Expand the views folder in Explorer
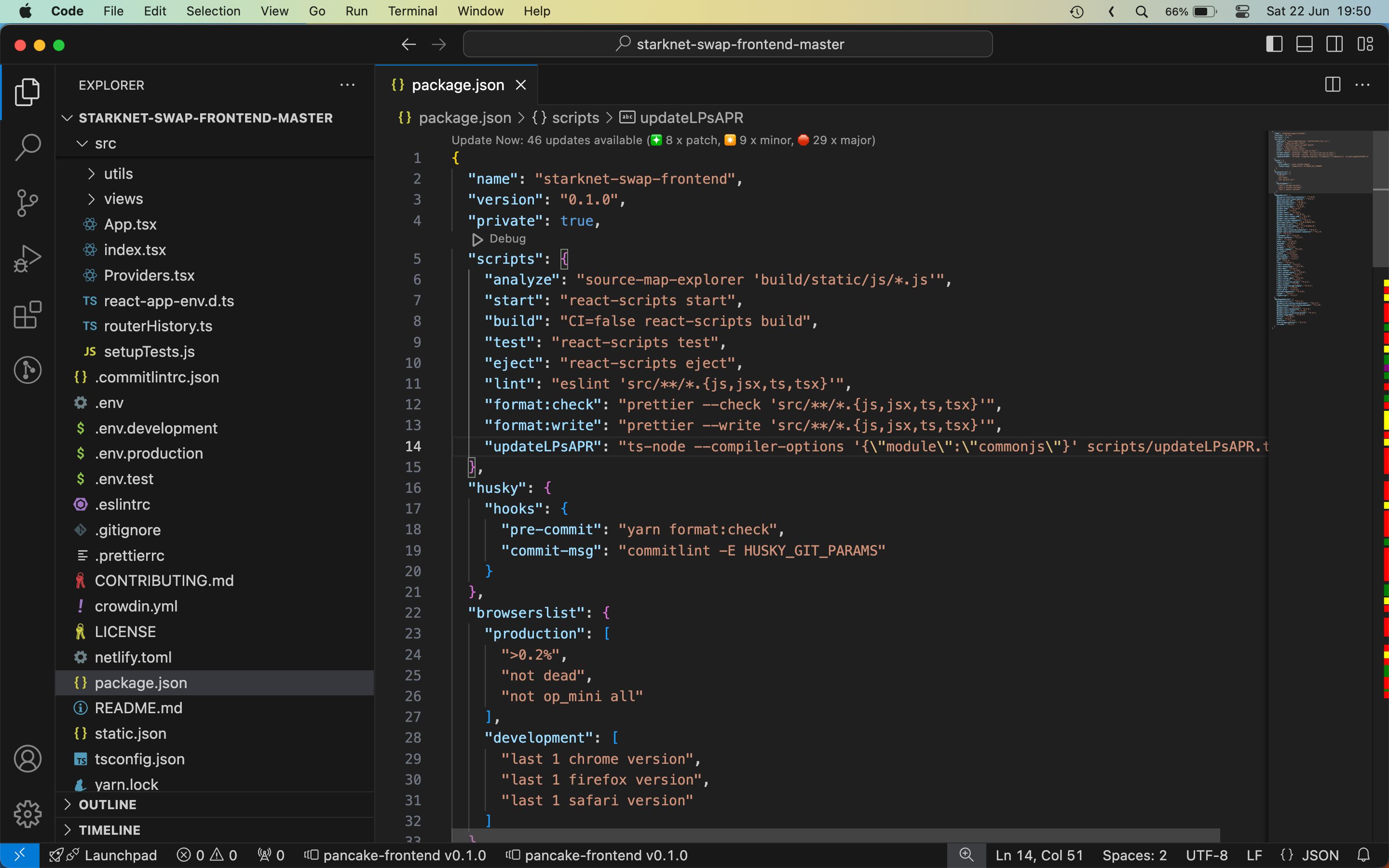Image resolution: width=1389 pixels, height=868 pixels. 123,199
